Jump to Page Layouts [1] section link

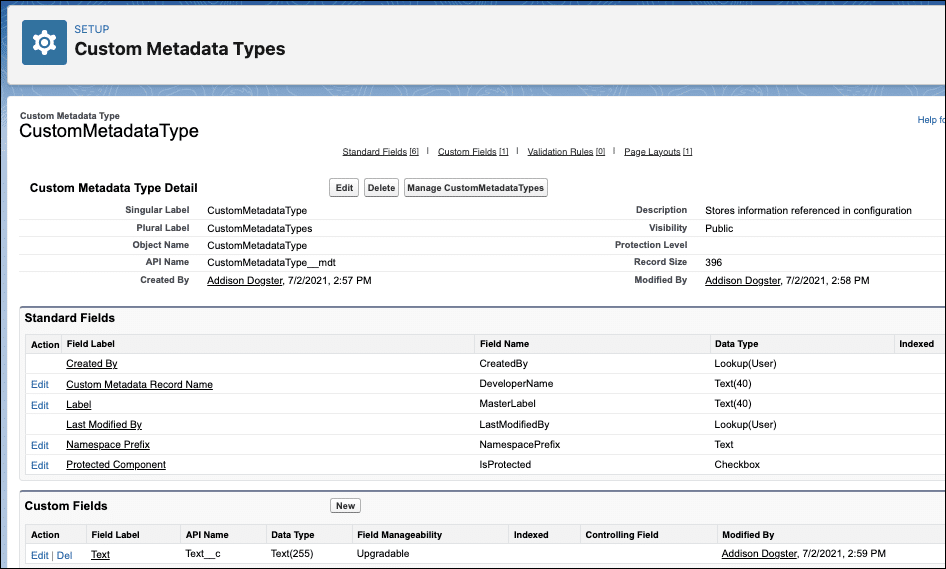[658, 151]
